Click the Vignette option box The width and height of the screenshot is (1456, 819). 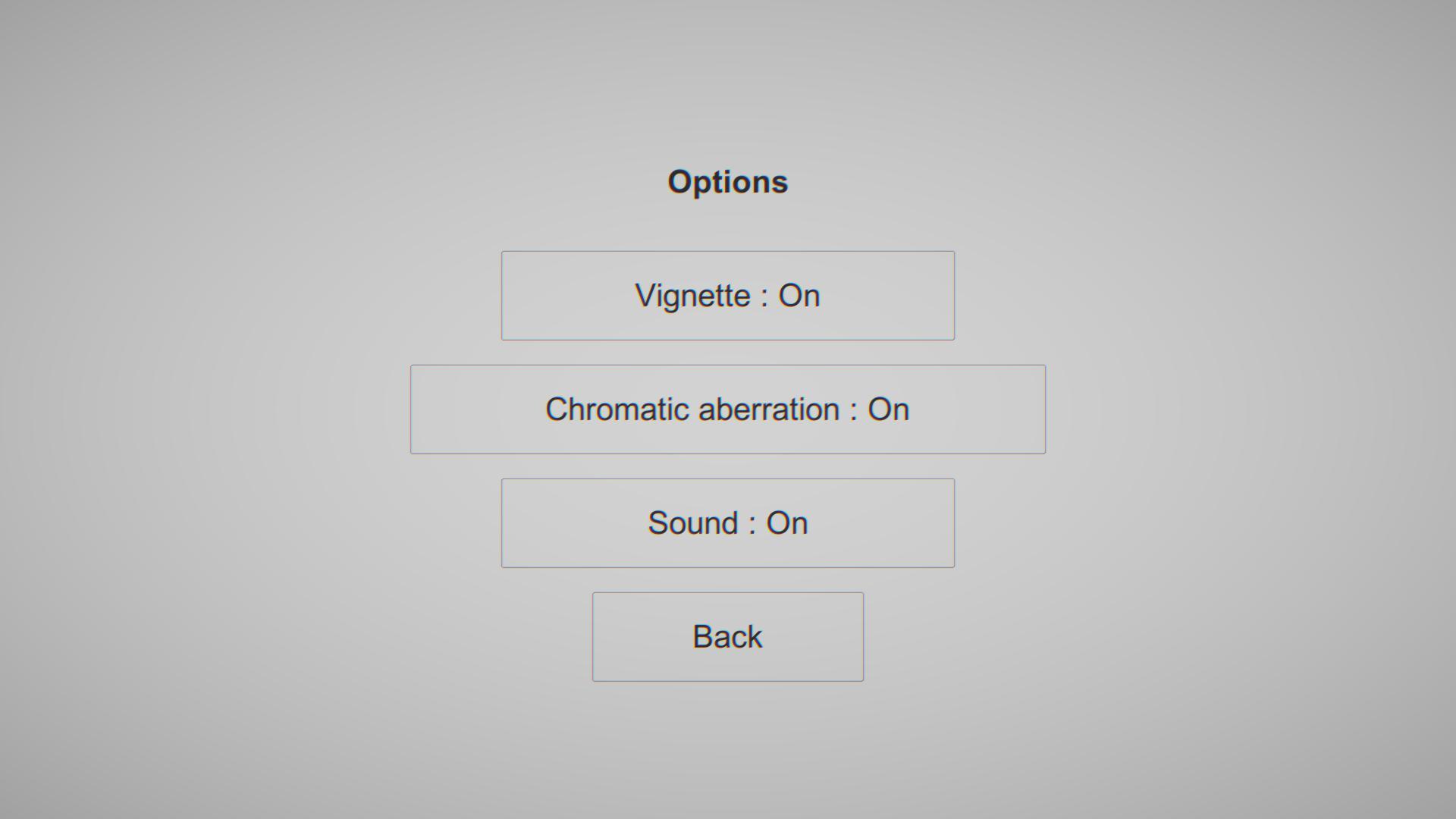(x=728, y=296)
